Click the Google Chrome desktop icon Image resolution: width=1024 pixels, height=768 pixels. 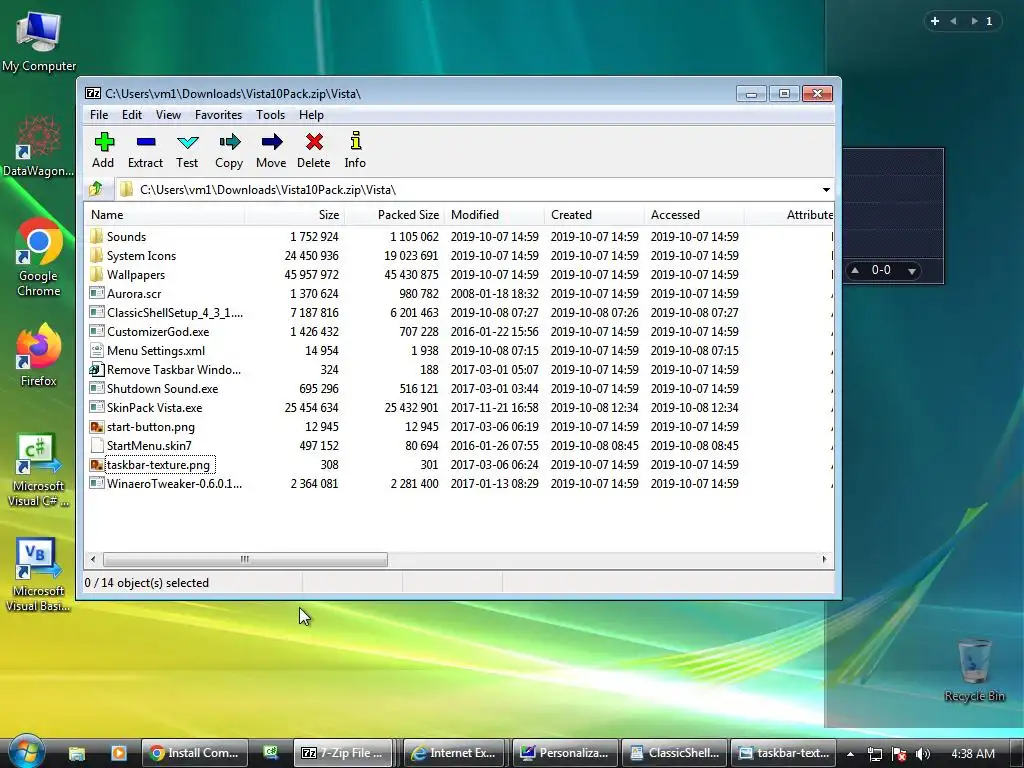[x=39, y=258]
